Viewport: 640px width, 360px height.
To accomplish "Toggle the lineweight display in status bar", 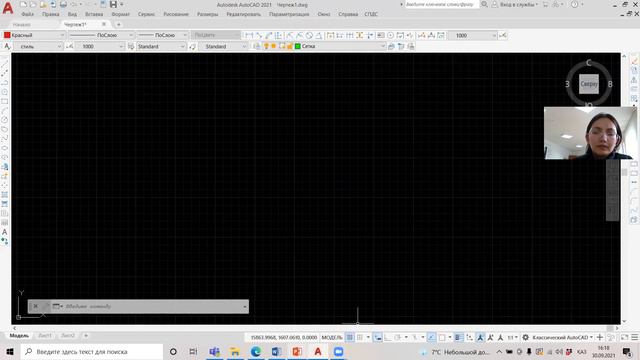I will click(459, 338).
